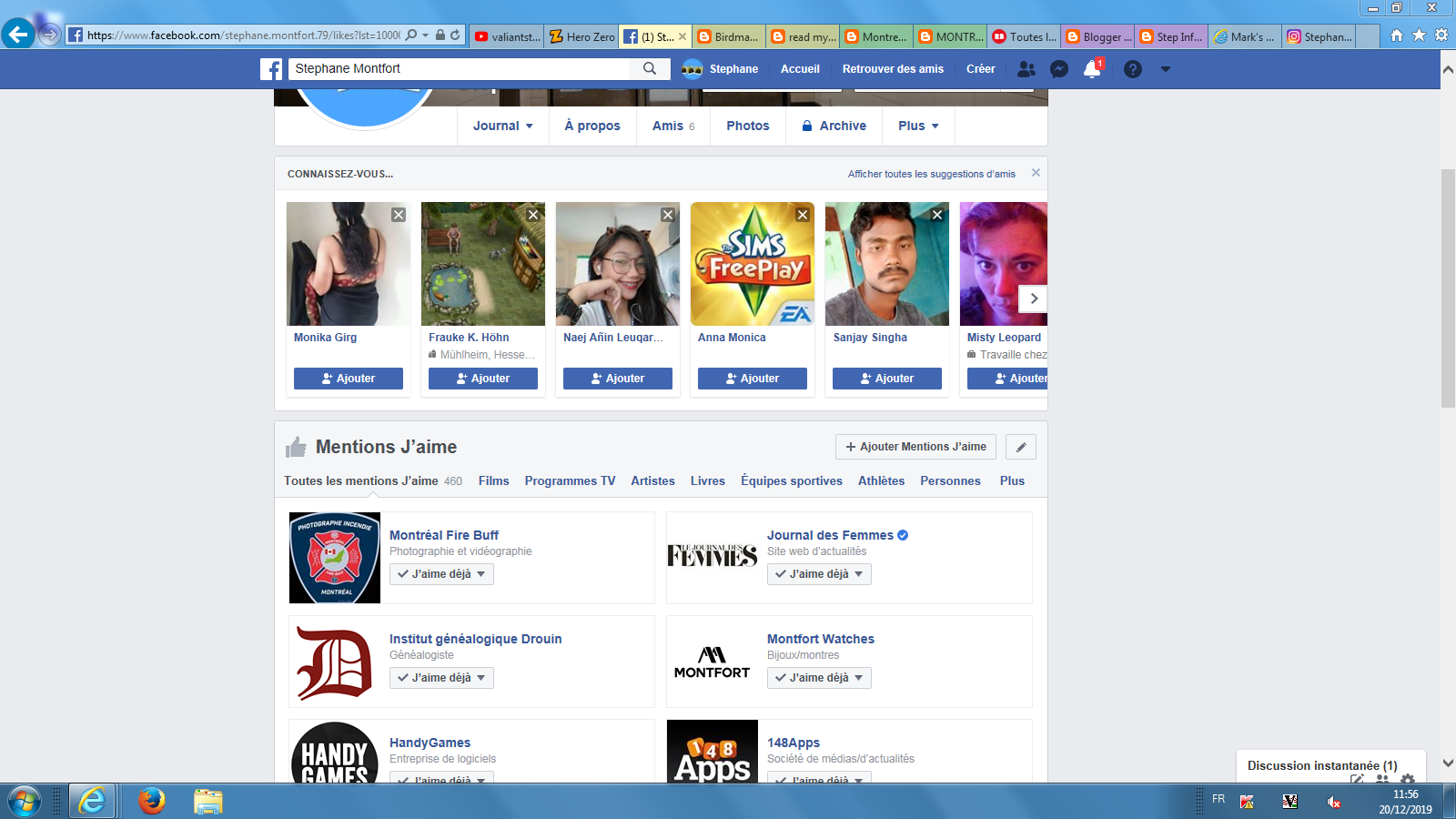Open the account menu arrow in the blue bar
1456x819 pixels.
[x=1166, y=69]
